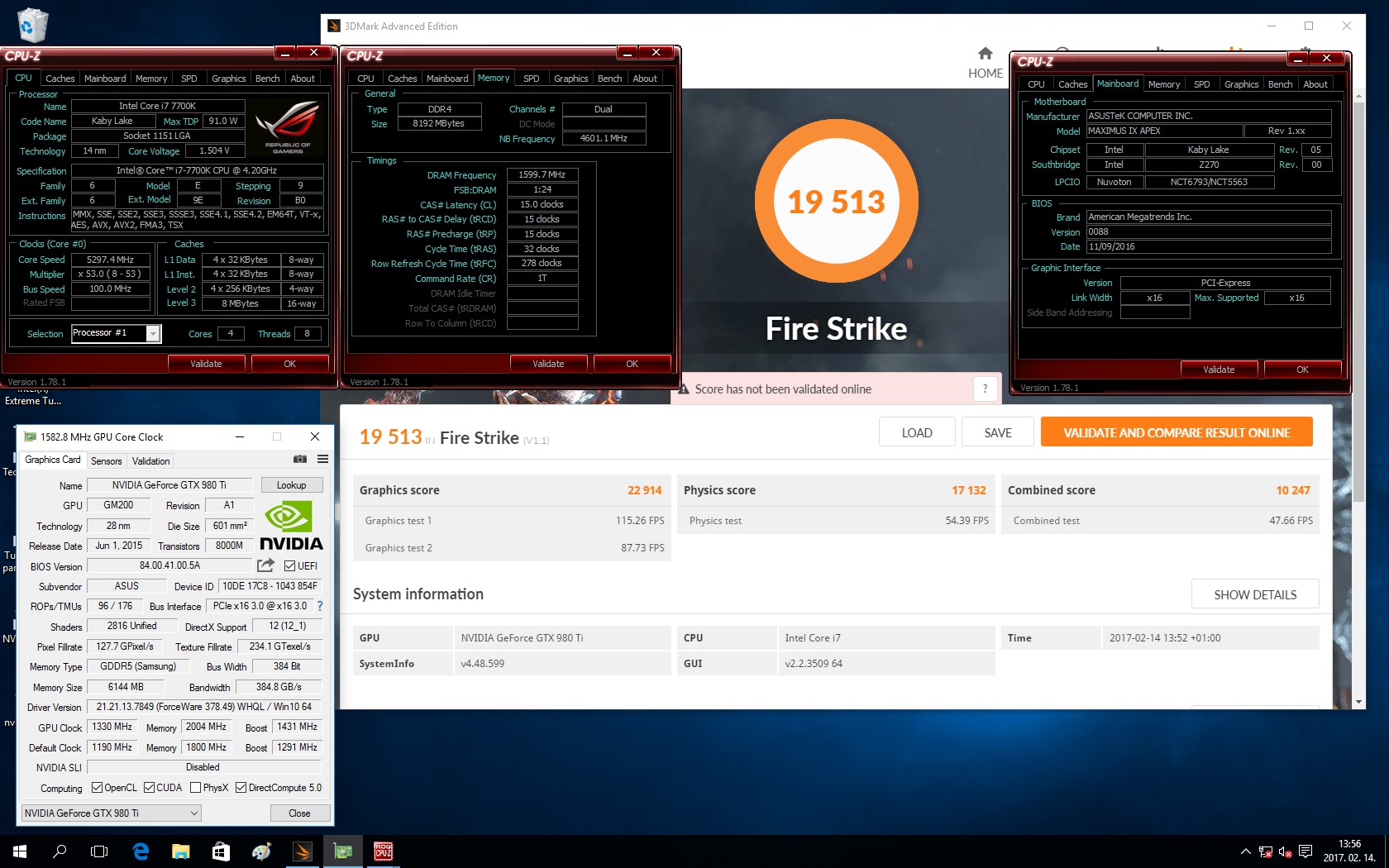Open the Processor #1 selection dropdown
The width and height of the screenshot is (1389, 868).
(x=153, y=333)
